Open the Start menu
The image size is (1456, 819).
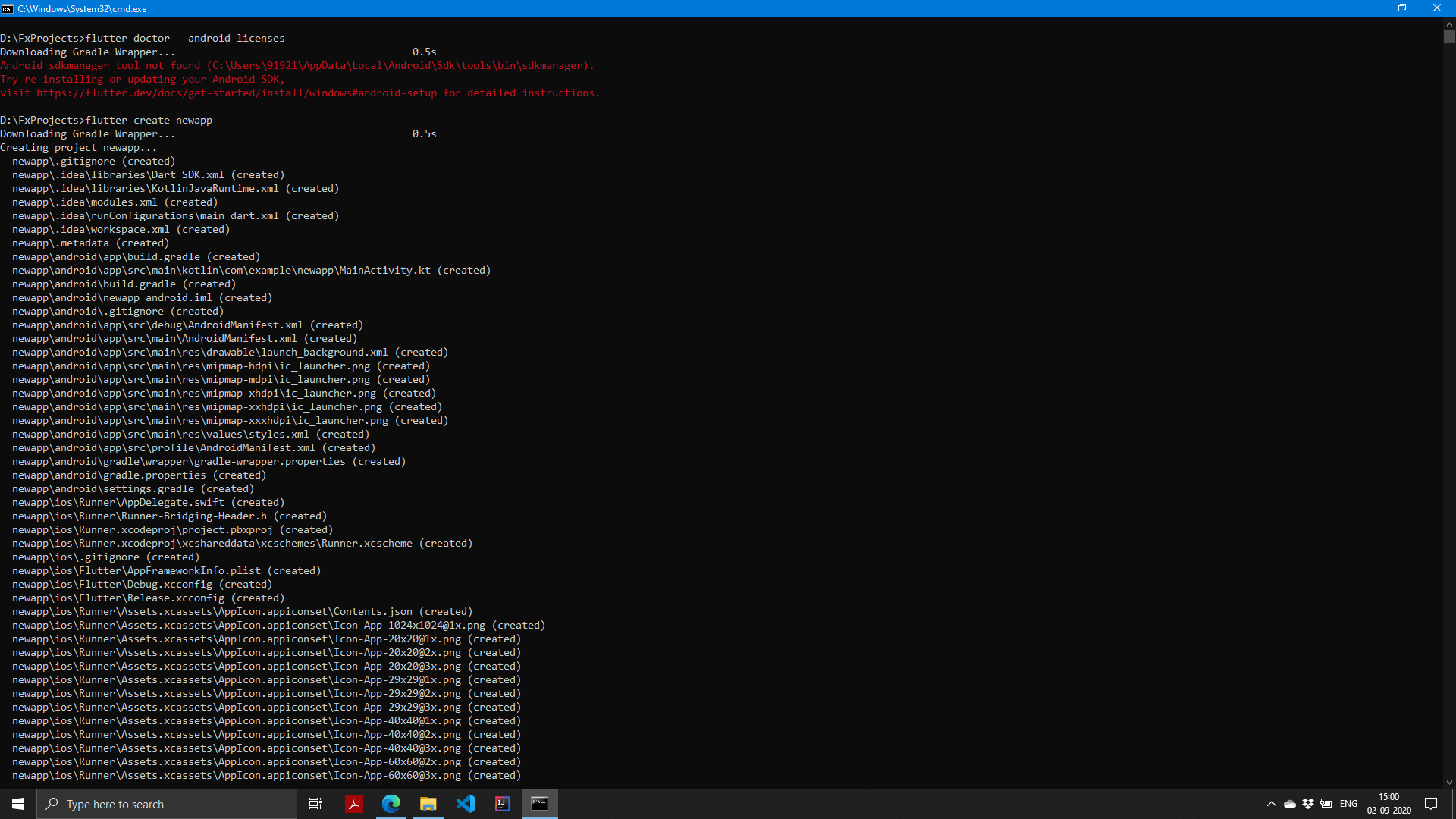17,804
